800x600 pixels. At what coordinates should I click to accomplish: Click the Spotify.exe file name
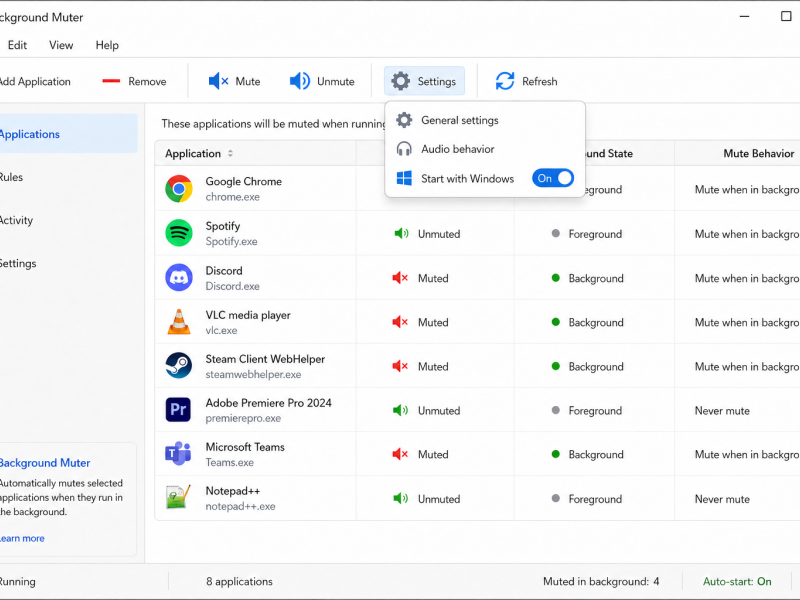click(231, 241)
